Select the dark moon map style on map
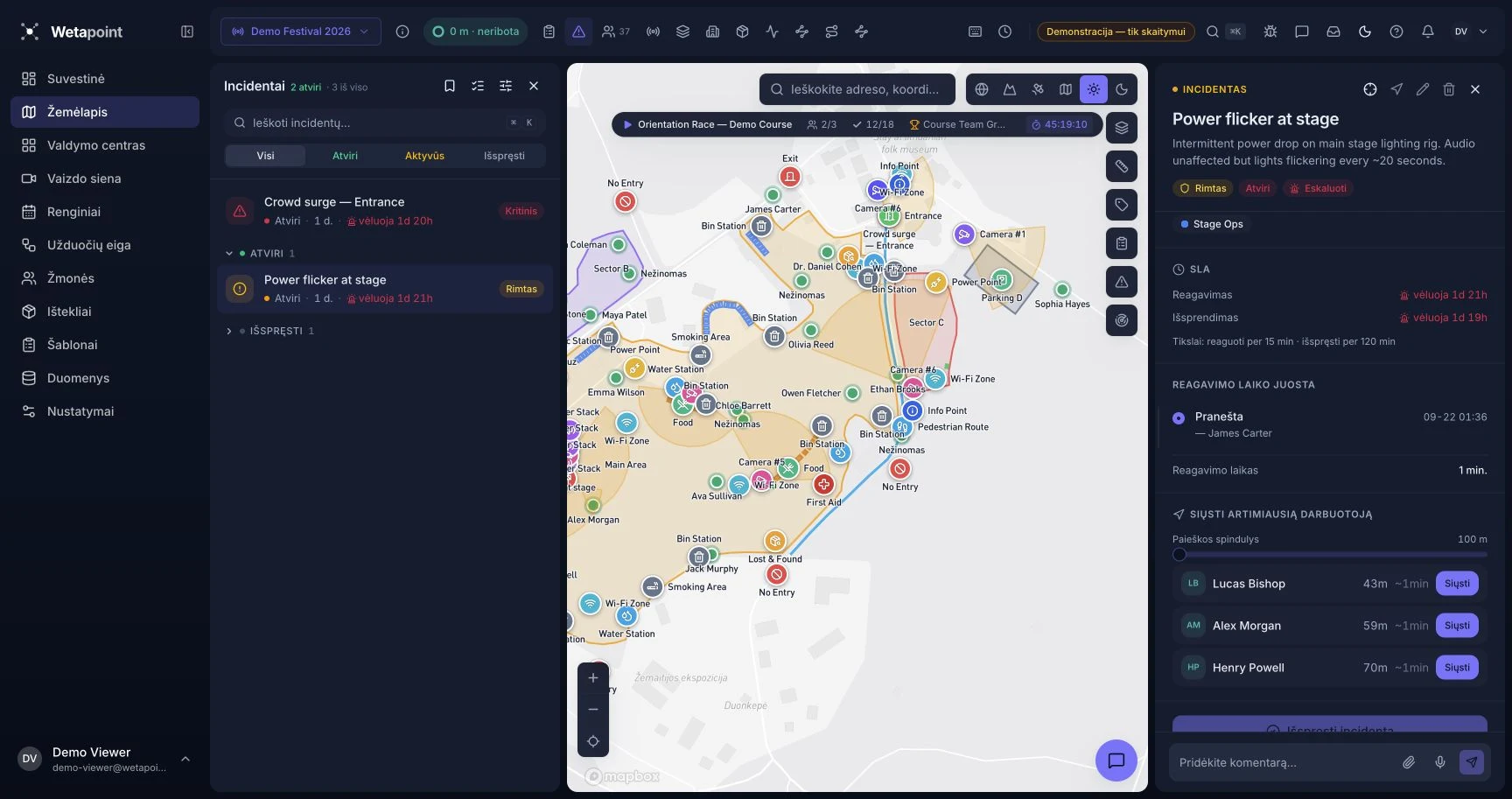Viewport: 1512px width, 799px height. click(1122, 89)
